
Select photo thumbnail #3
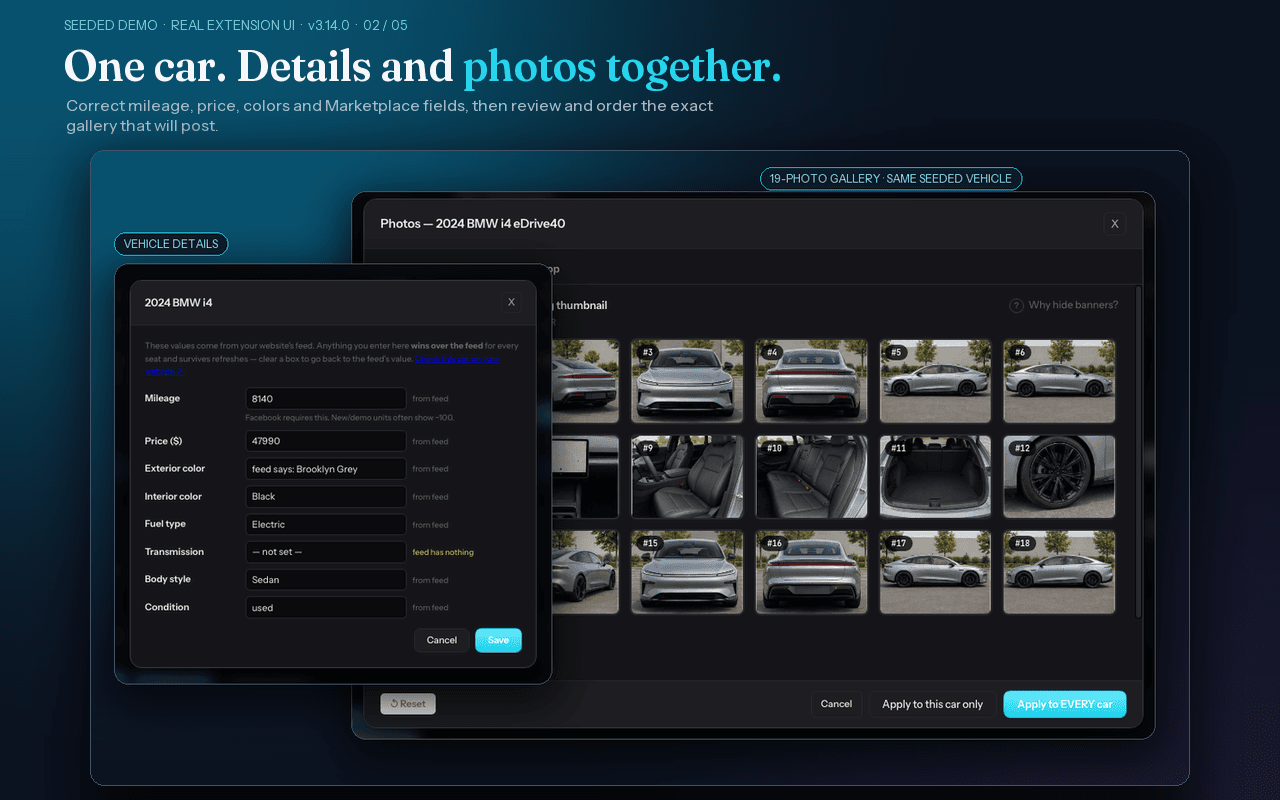(687, 381)
